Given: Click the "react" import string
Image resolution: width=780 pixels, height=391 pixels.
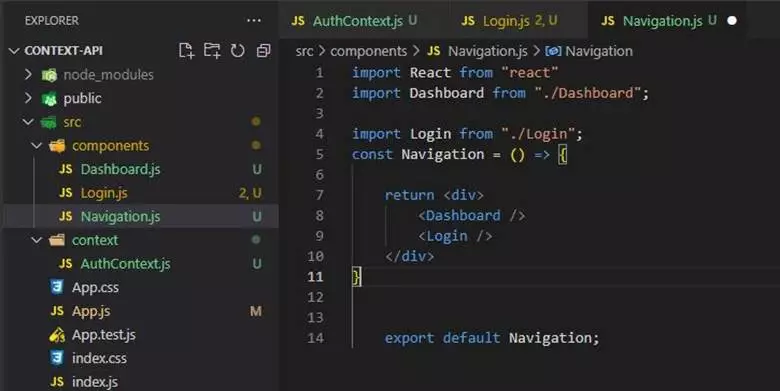Looking at the screenshot, I should tap(530, 73).
